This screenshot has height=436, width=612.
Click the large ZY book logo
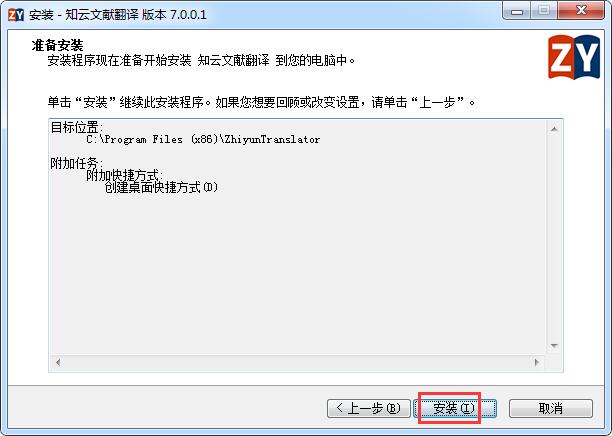coord(574,57)
